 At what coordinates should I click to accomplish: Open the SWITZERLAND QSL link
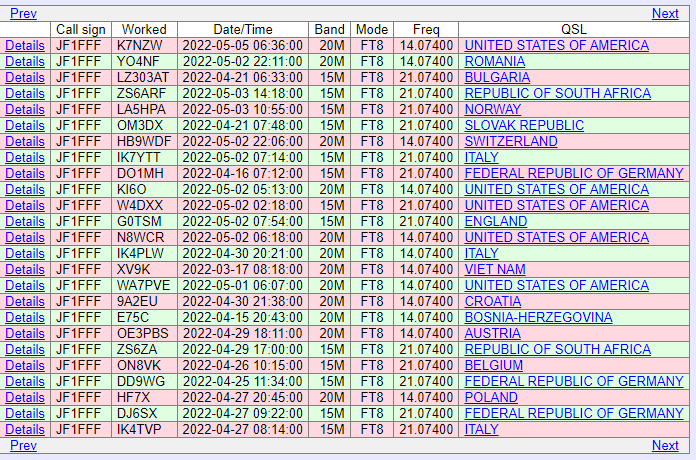tap(511, 141)
